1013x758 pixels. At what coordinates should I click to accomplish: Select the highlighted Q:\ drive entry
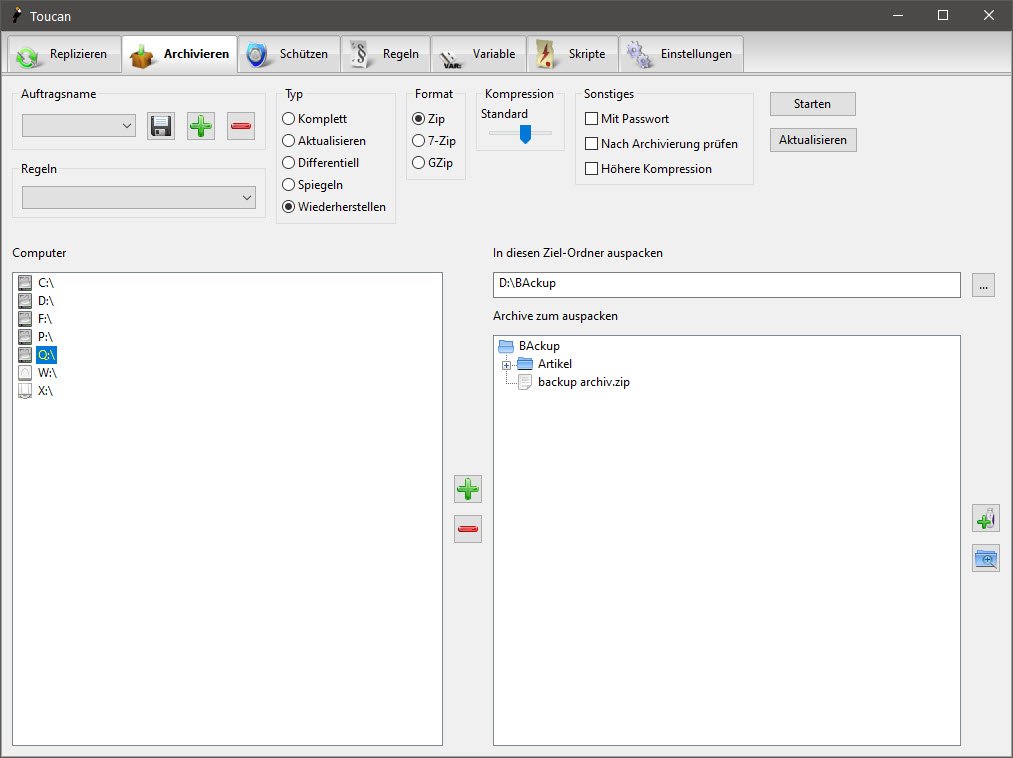[47, 355]
